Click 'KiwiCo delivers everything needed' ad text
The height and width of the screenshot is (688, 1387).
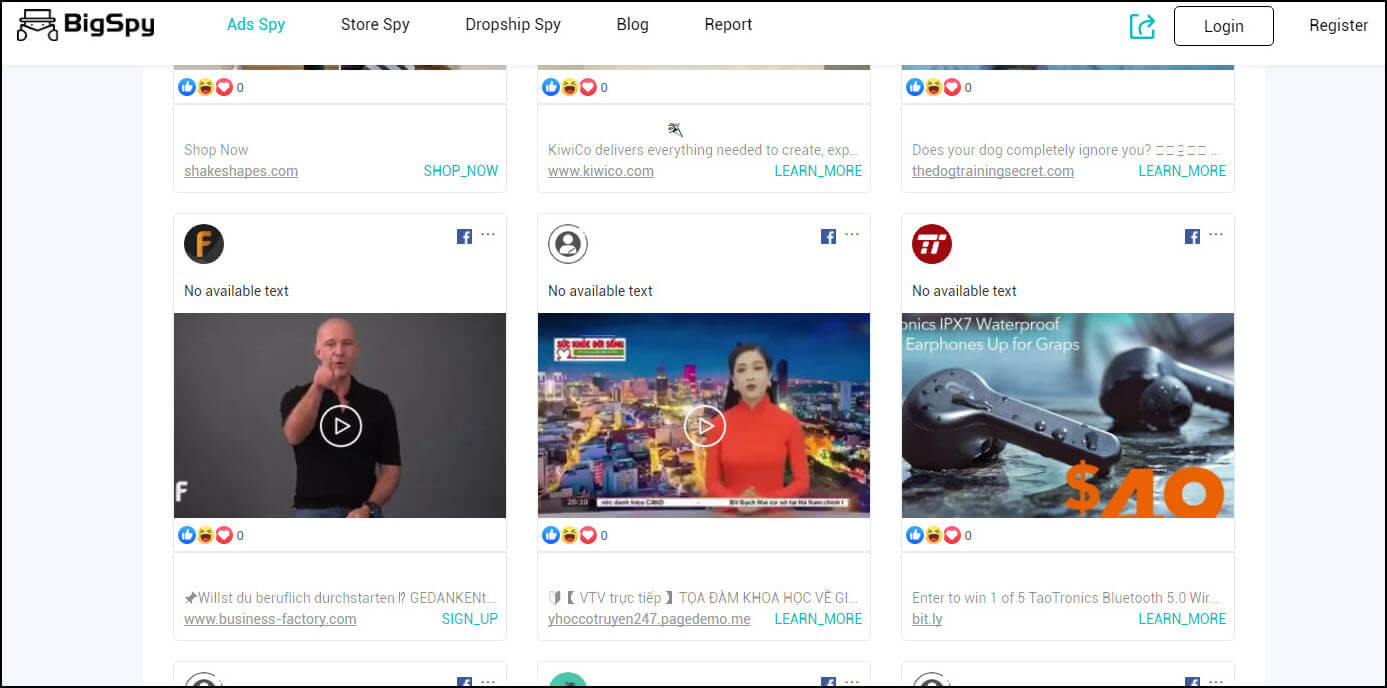[x=703, y=150]
